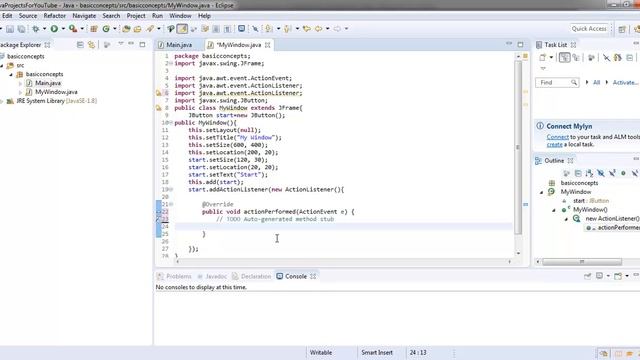Image resolution: width=640 pixels, height=360 pixels.
Task: Click the Forward navigation arrow icon
Action: (337, 29)
